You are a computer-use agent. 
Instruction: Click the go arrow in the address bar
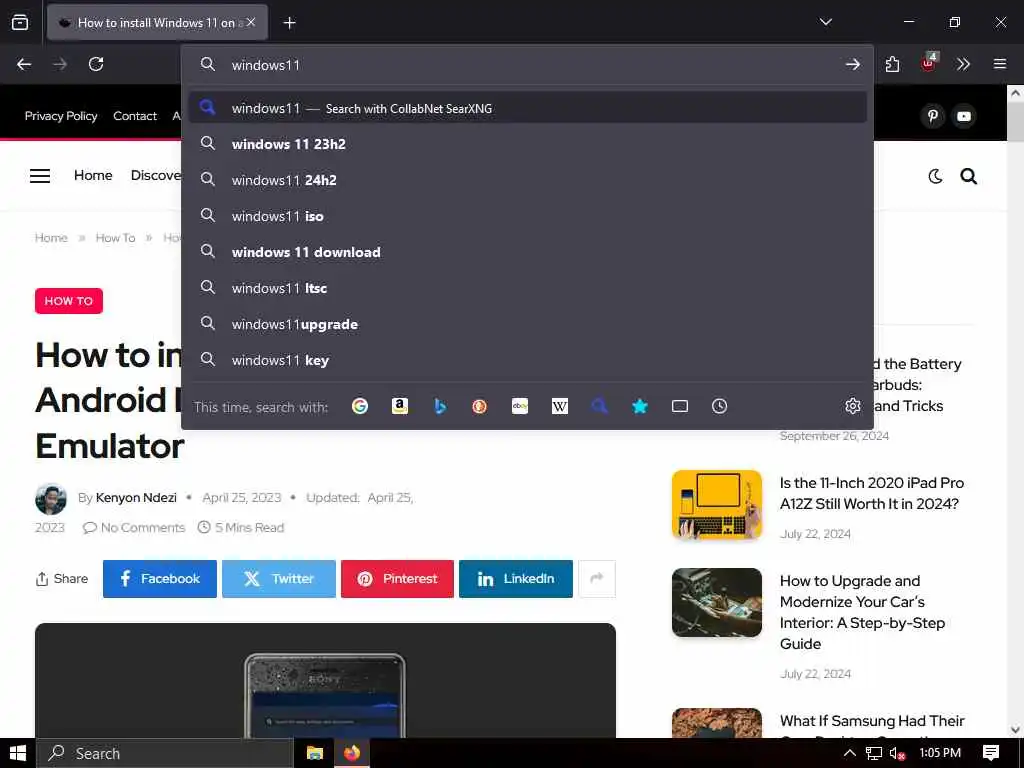[x=852, y=64]
